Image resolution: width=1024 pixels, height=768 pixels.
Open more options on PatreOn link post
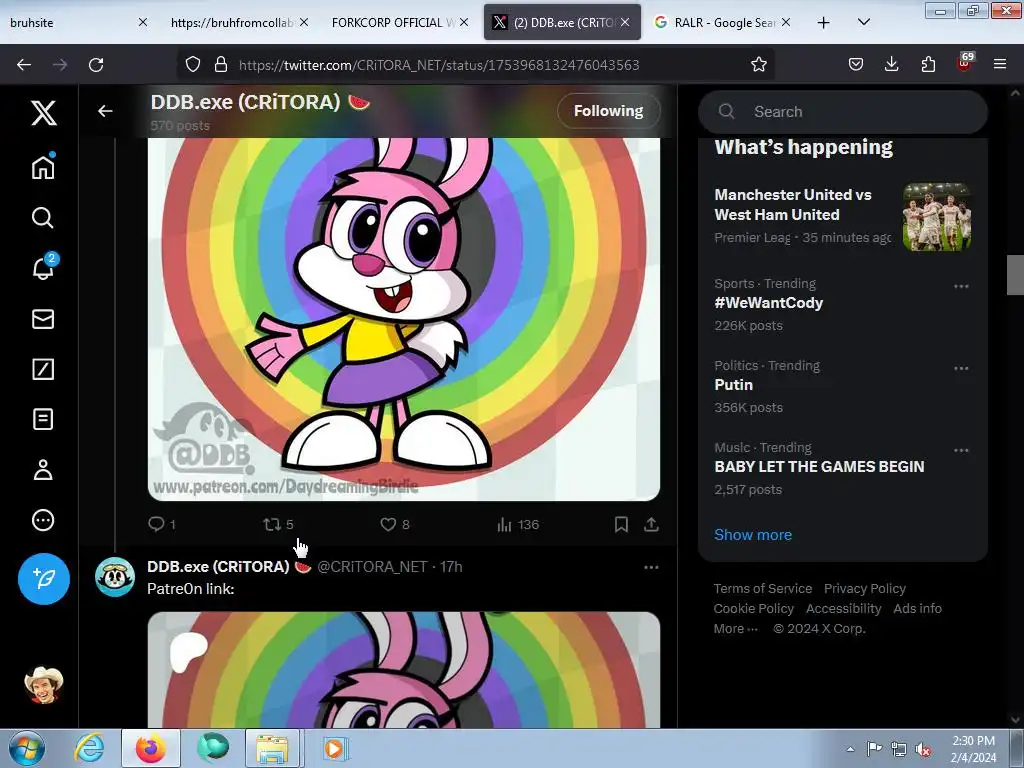[x=651, y=567]
